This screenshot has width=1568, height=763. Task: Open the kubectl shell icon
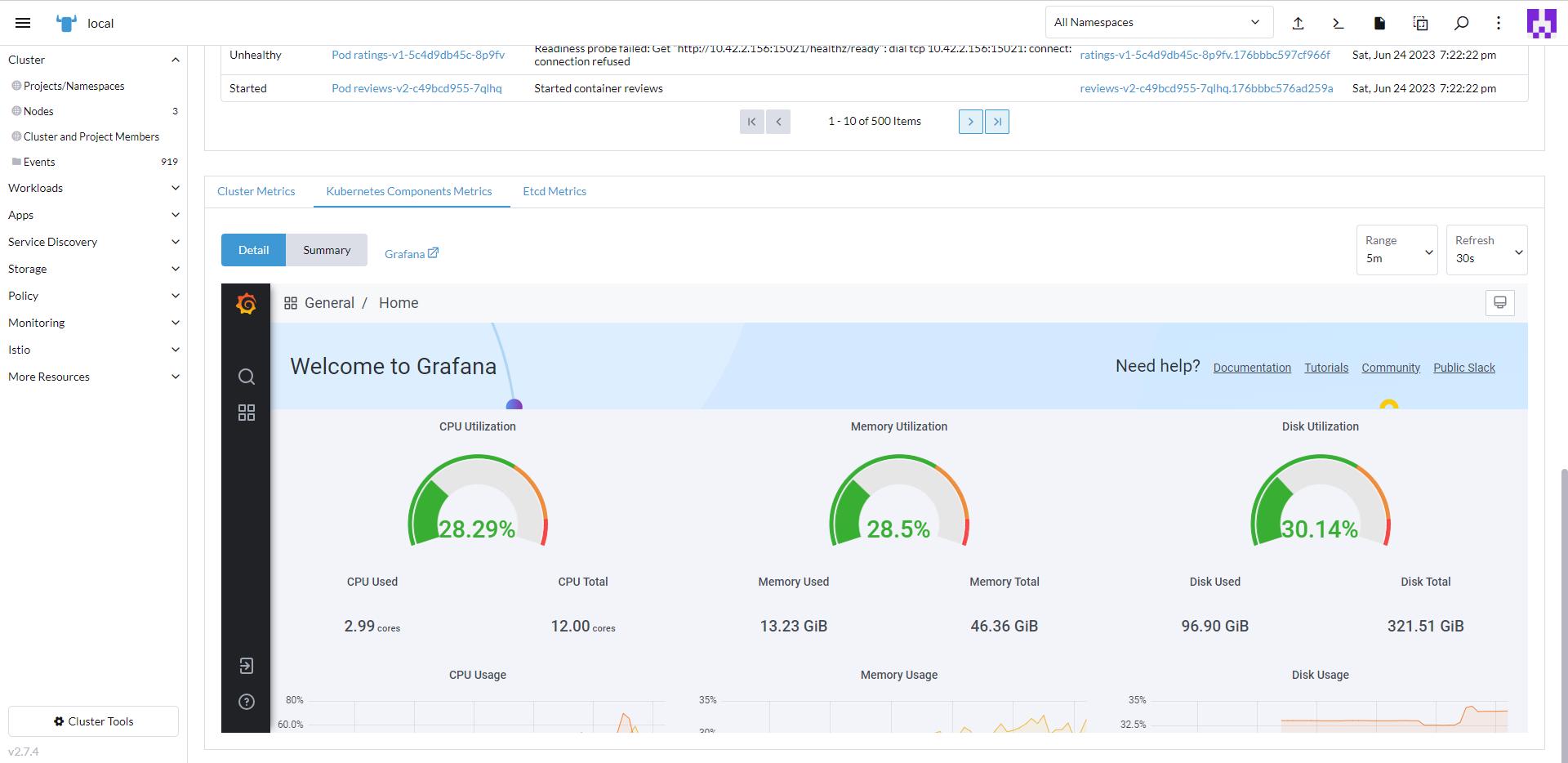[x=1338, y=23]
